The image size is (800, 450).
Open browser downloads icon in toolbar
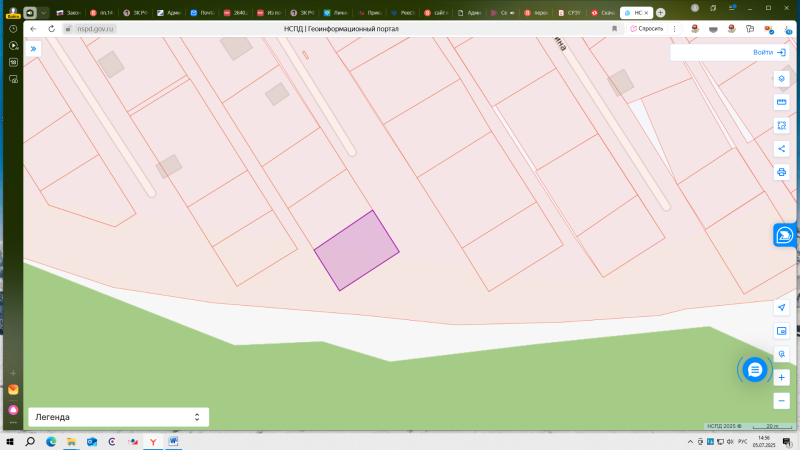click(x=788, y=30)
